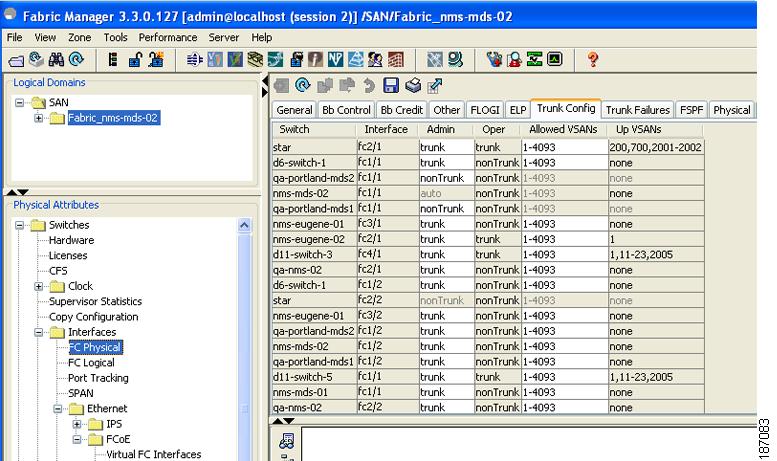Click the NP tool icon
This screenshot has width=777, height=461.
click(335, 59)
